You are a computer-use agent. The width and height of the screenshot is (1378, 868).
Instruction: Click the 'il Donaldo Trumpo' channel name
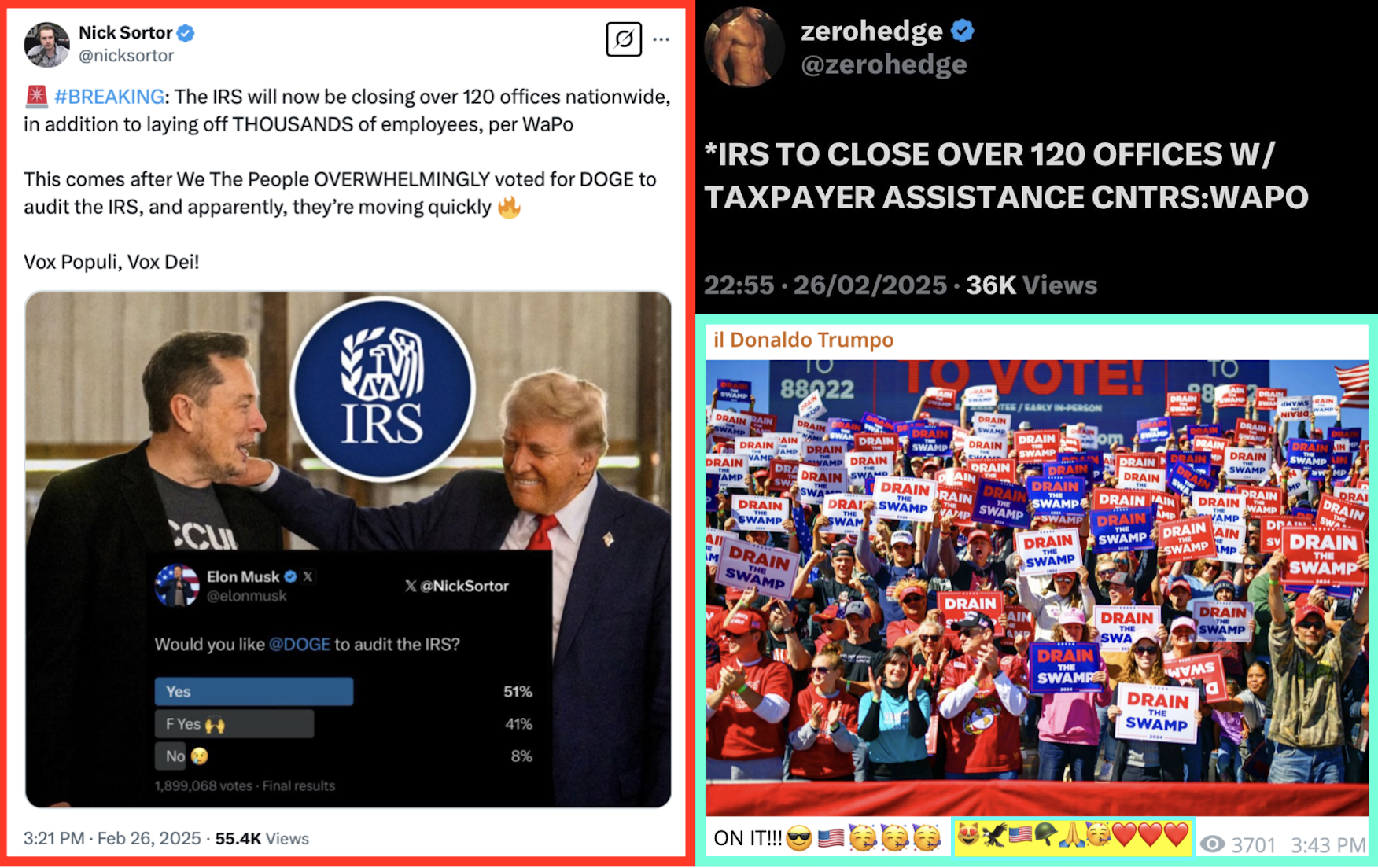click(803, 340)
